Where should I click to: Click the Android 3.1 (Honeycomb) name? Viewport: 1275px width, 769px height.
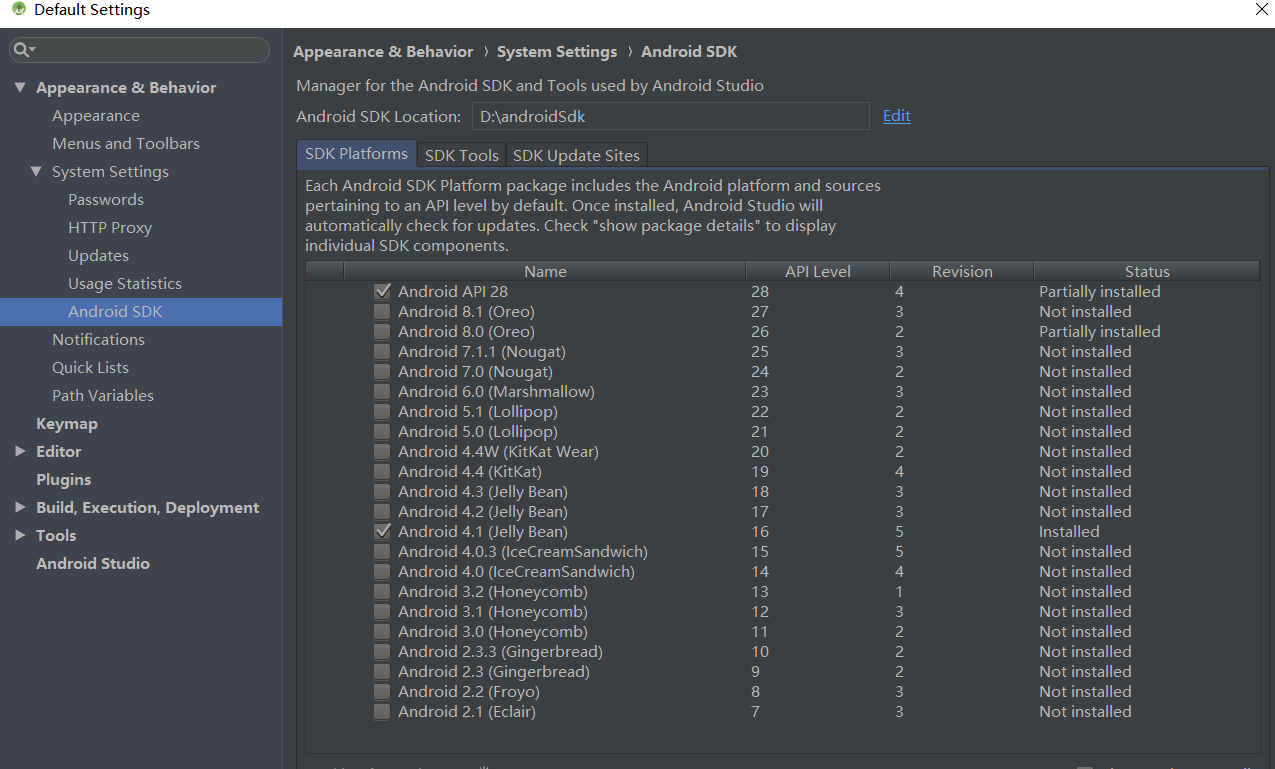(493, 612)
